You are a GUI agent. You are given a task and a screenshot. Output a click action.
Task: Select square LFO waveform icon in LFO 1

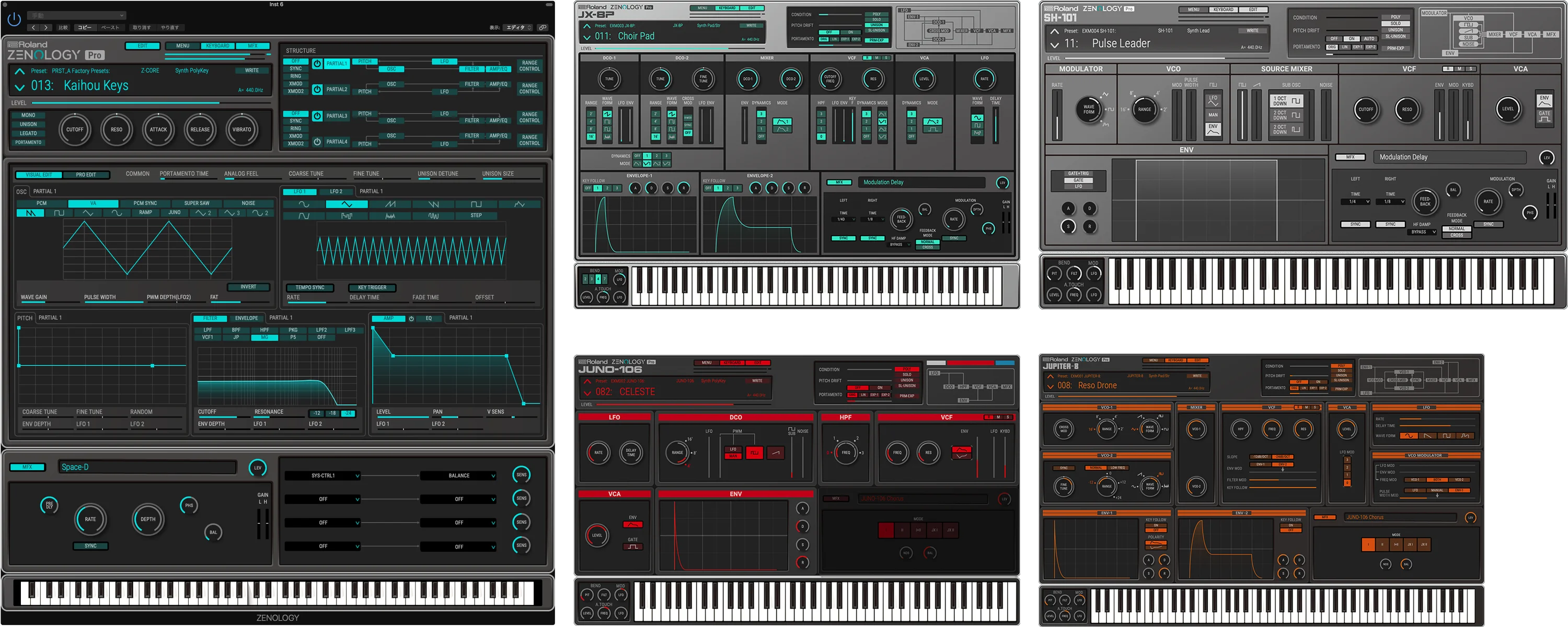tap(476, 204)
